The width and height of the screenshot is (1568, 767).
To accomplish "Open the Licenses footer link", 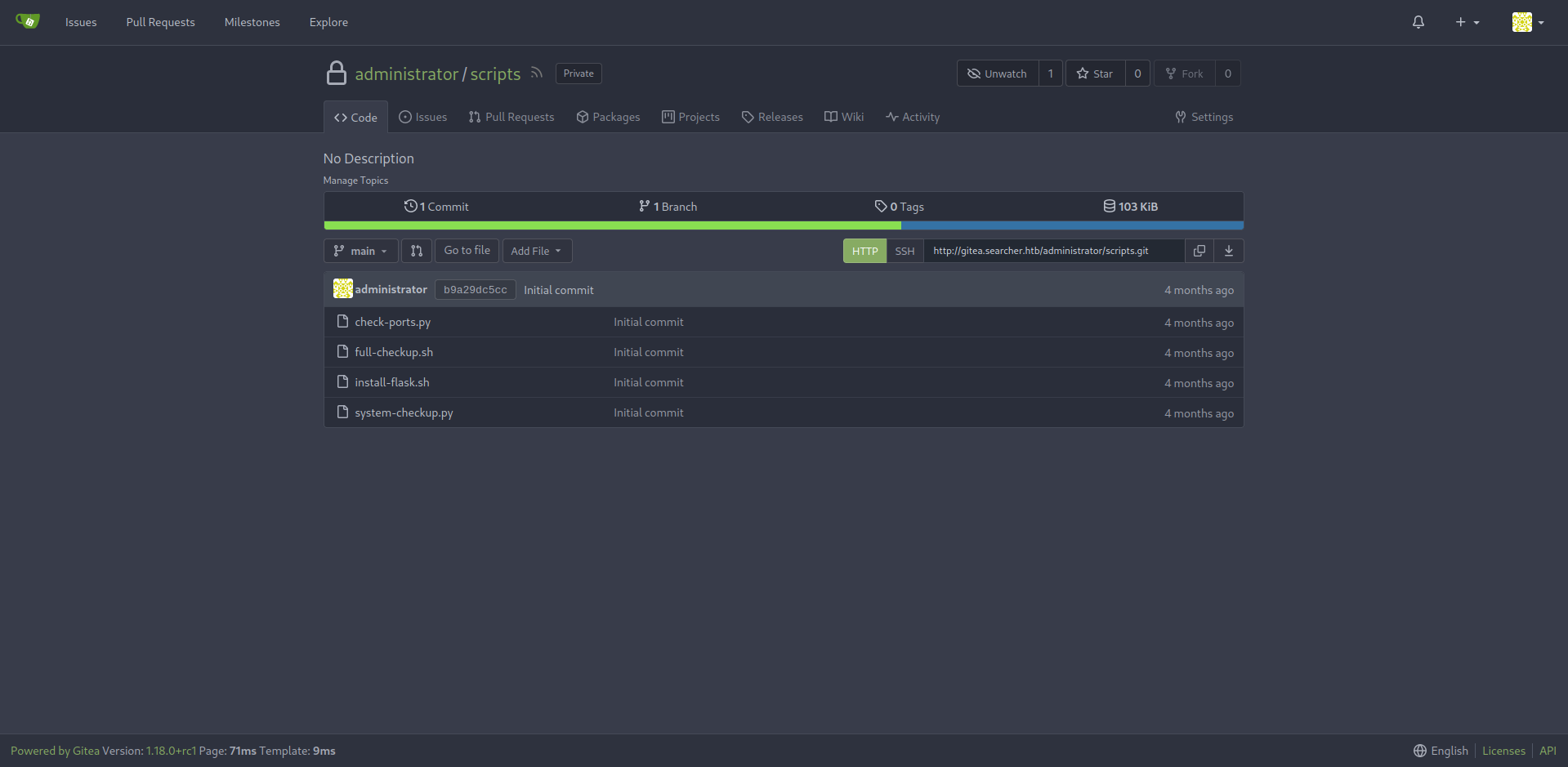I will point(1503,751).
